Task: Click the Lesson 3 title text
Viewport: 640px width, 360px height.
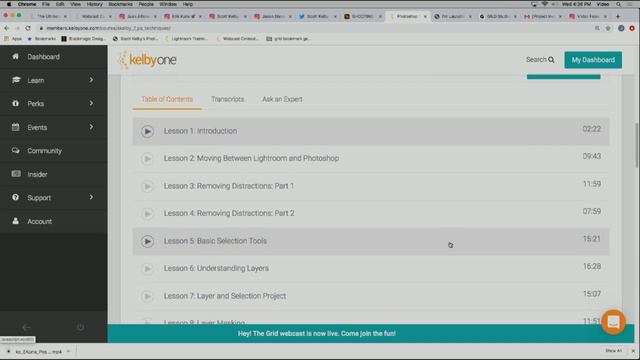Action: (229, 186)
